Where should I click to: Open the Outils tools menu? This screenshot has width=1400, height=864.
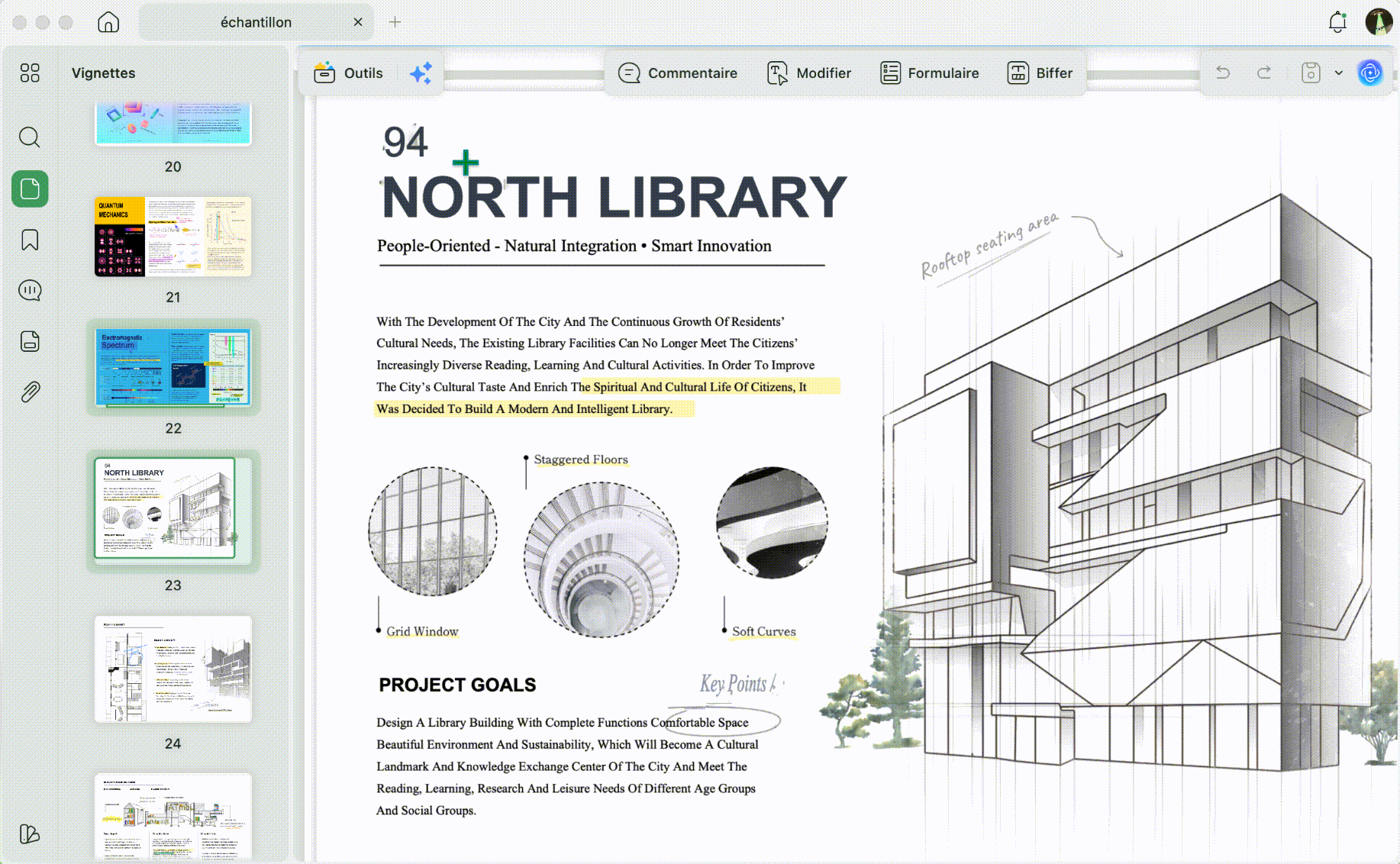click(x=348, y=73)
